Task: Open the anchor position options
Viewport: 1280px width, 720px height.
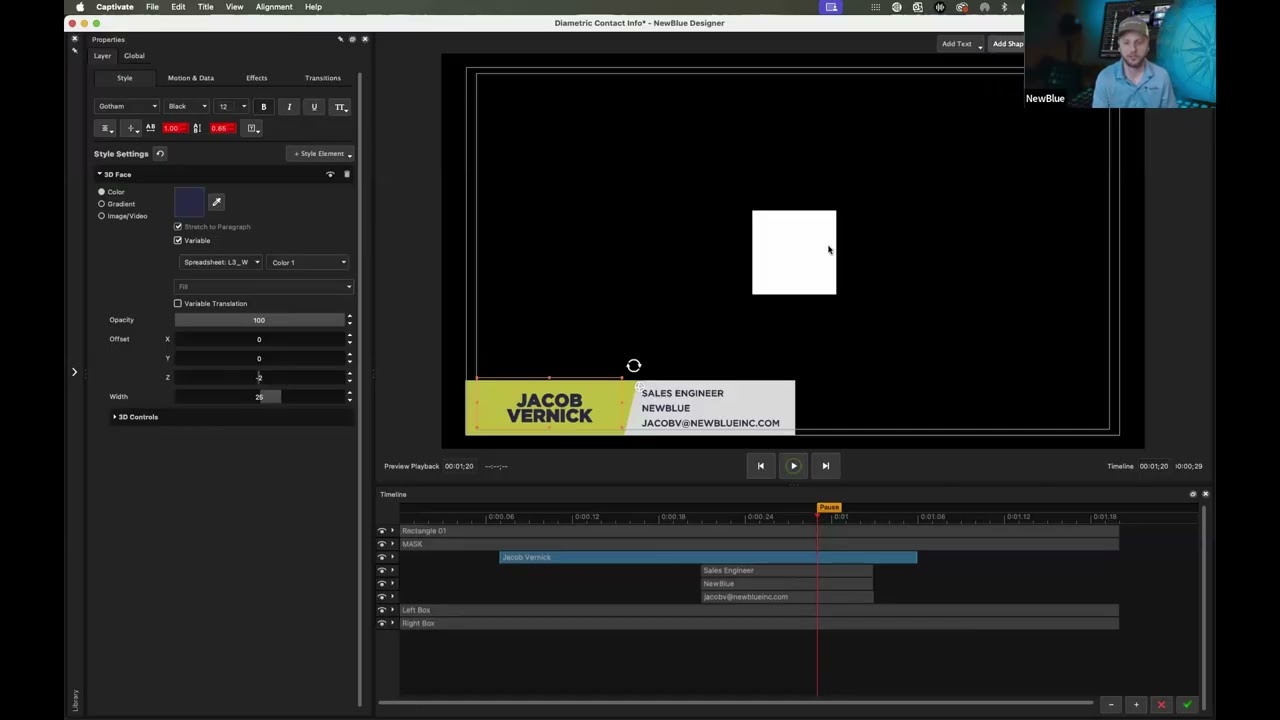Action: (x=131, y=128)
